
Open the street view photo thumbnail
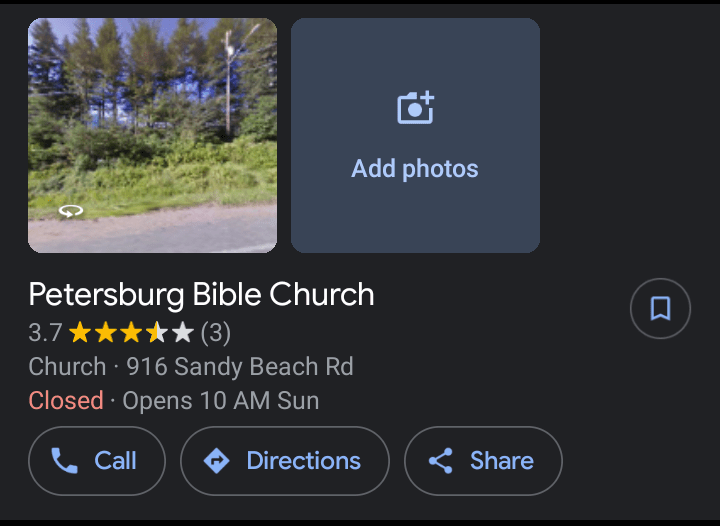pos(152,135)
